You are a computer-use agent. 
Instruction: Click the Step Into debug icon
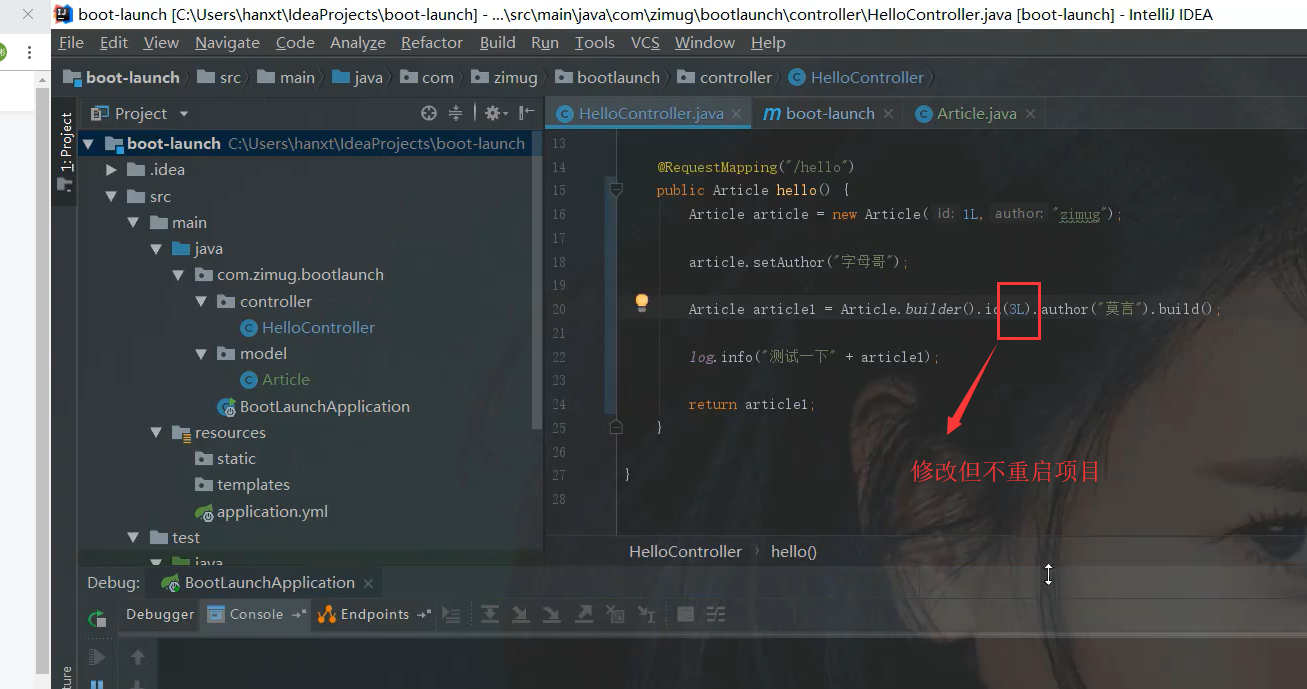(x=520, y=615)
